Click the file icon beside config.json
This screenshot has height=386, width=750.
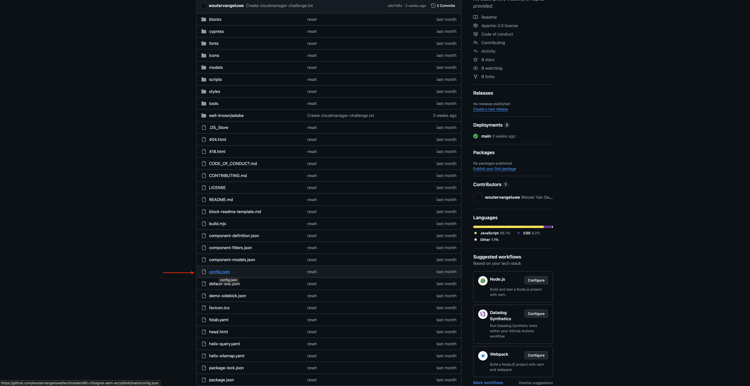(204, 272)
